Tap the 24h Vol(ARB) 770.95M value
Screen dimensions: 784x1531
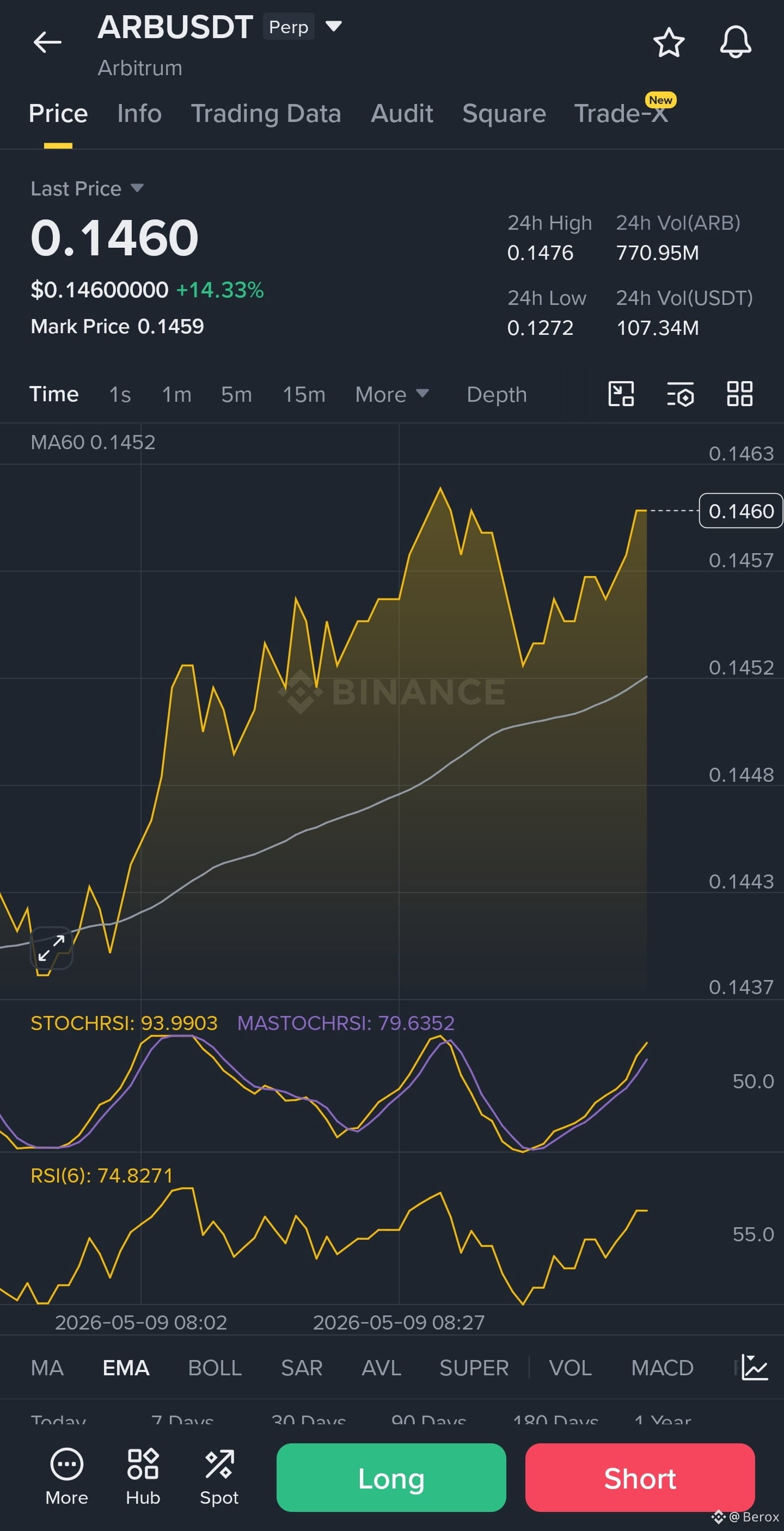coord(657,253)
